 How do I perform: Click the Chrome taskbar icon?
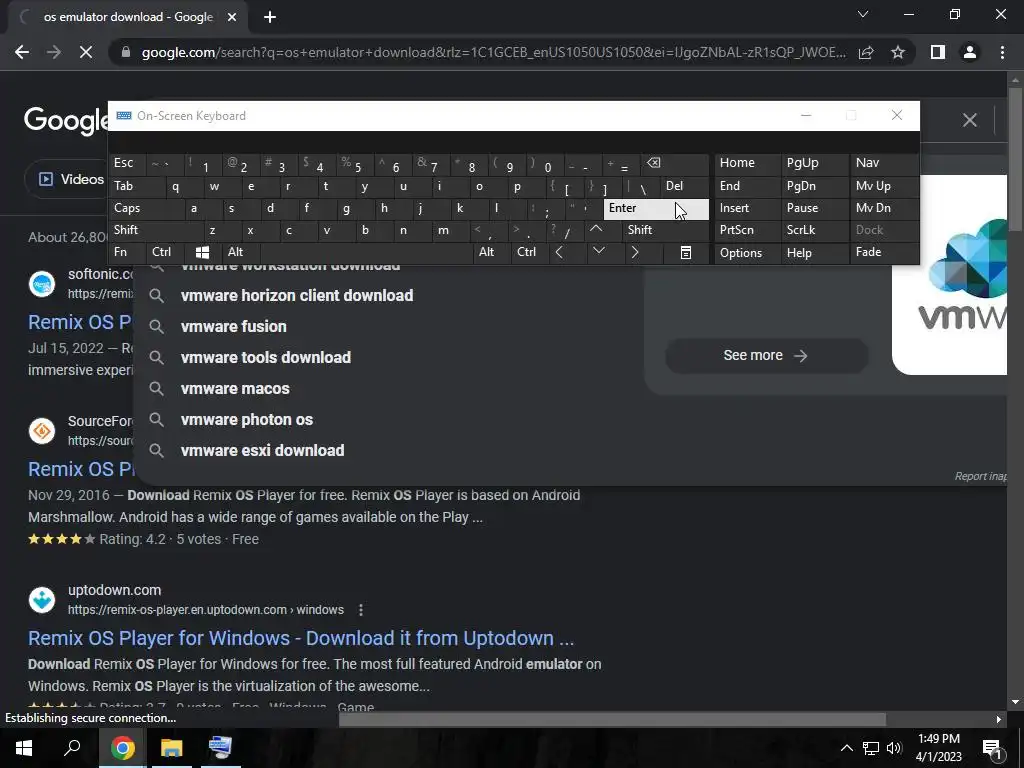click(122, 748)
